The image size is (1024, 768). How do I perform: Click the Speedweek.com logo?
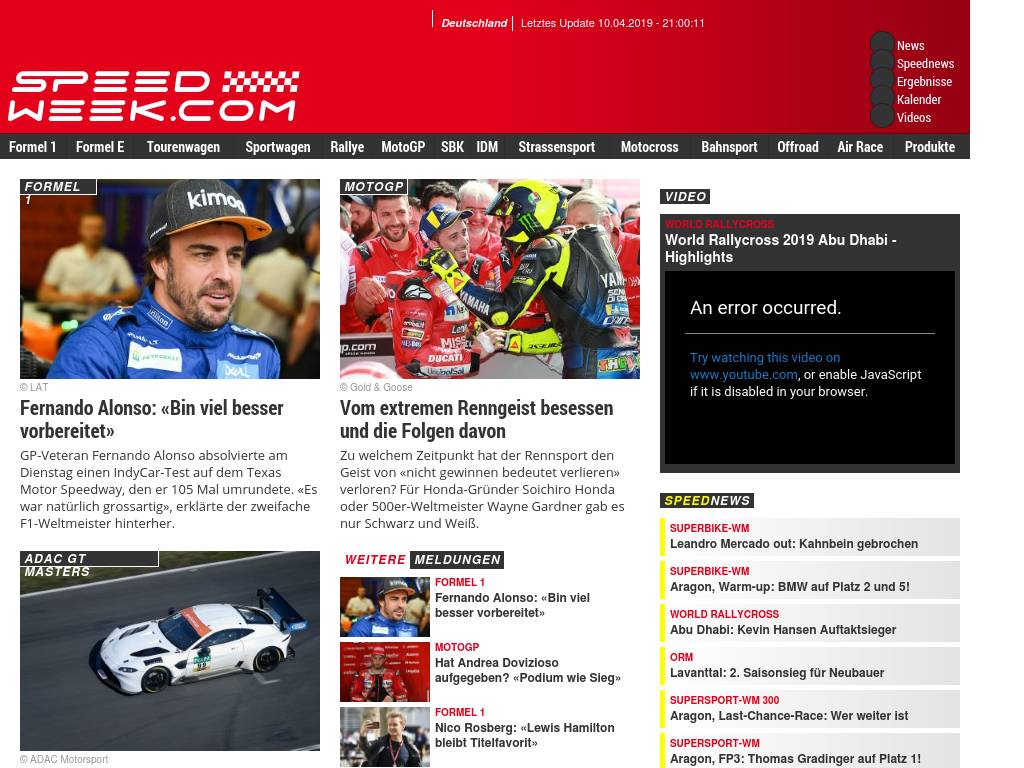pyautogui.click(x=154, y=97)
